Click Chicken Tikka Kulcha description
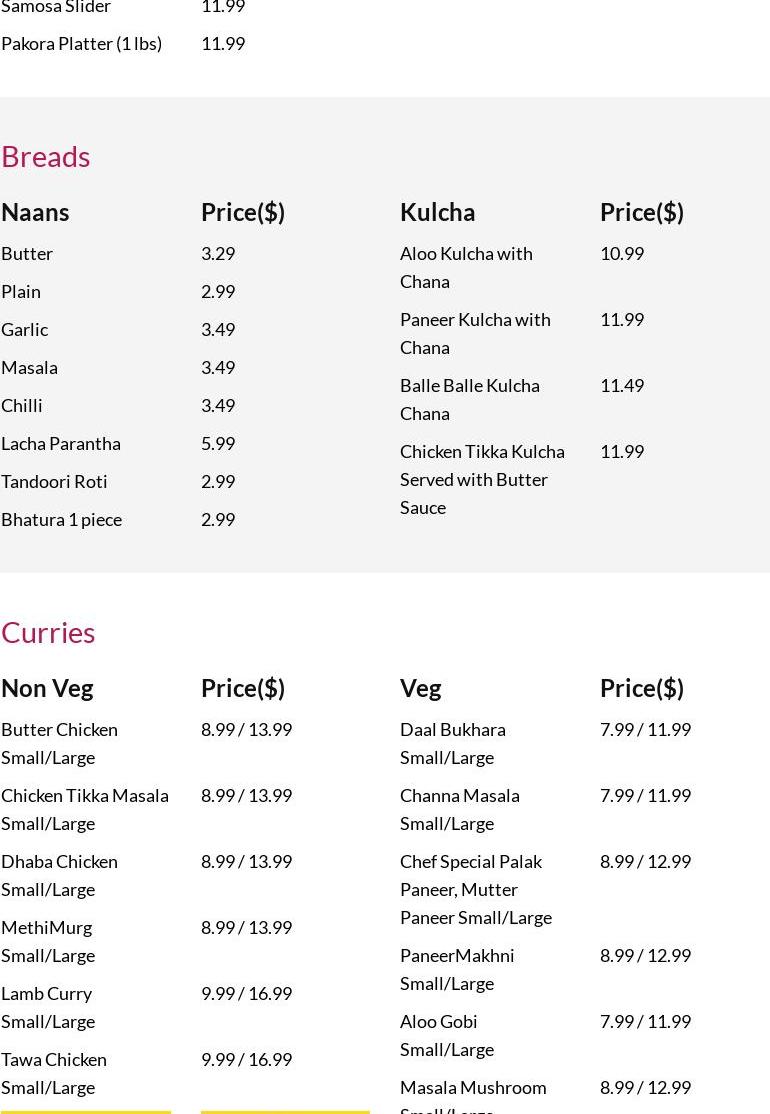Screen dimensions: 770x1114 tap(482, 479)
